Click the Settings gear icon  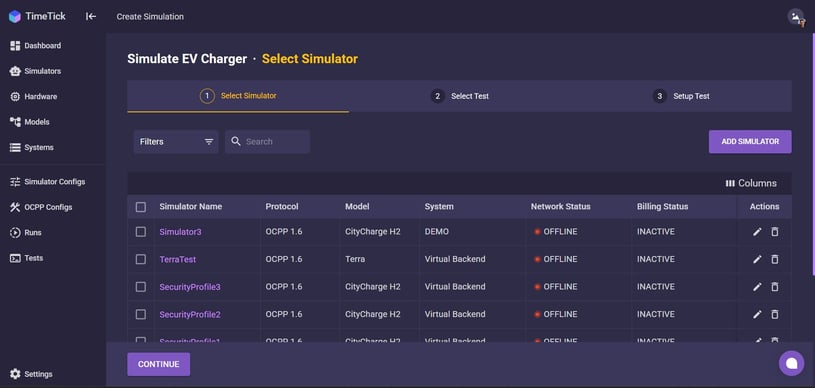tap(15, 374)
